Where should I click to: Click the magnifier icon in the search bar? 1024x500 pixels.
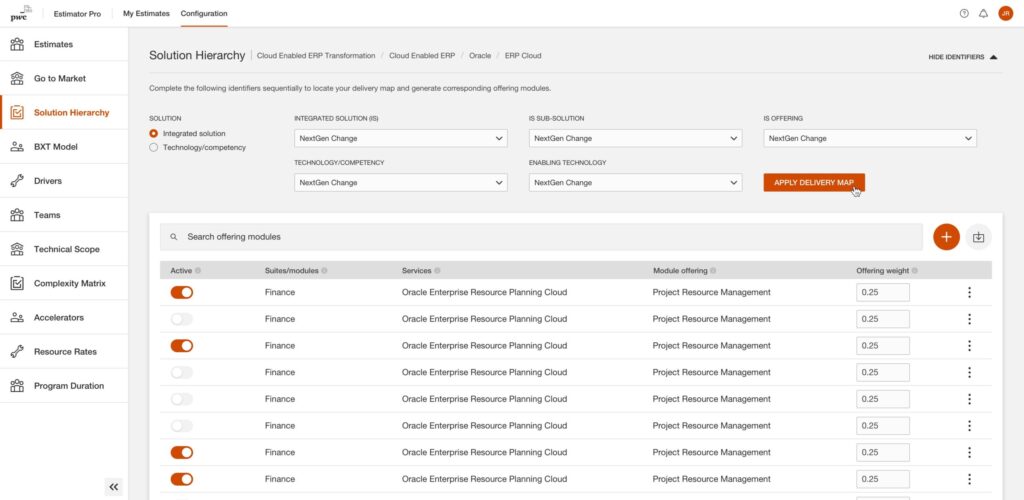pos(174,237)
